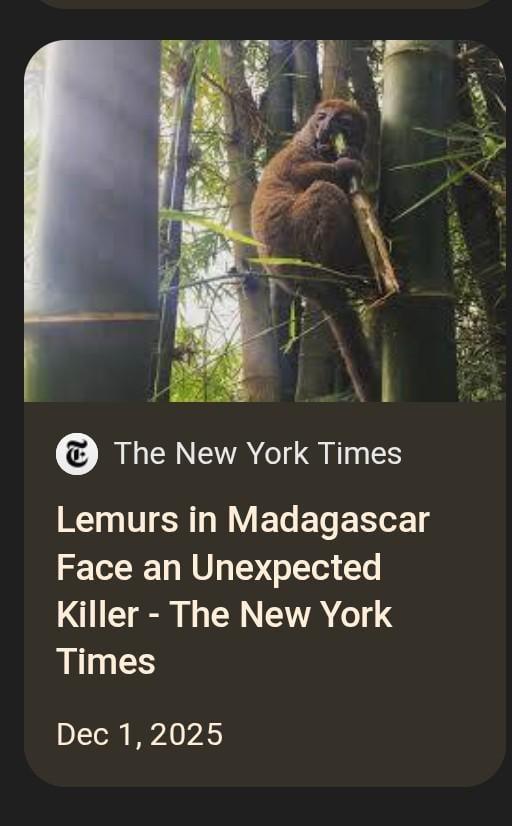The image size is (512, 826).
Task: Click the Killer - The New York headline line
Action: (x=224, y=614)
